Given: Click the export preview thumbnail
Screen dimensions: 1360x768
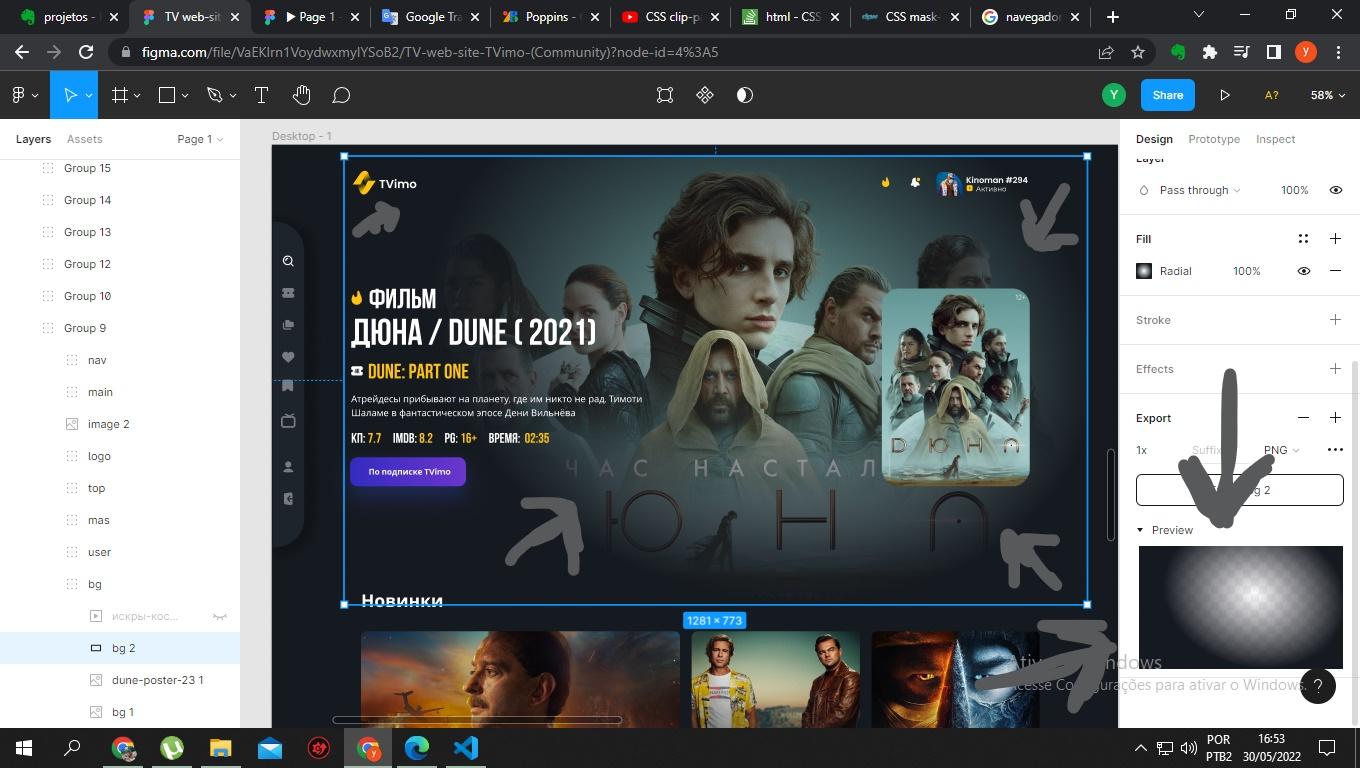Looking at the screenshot, I should coord(1240,607).
